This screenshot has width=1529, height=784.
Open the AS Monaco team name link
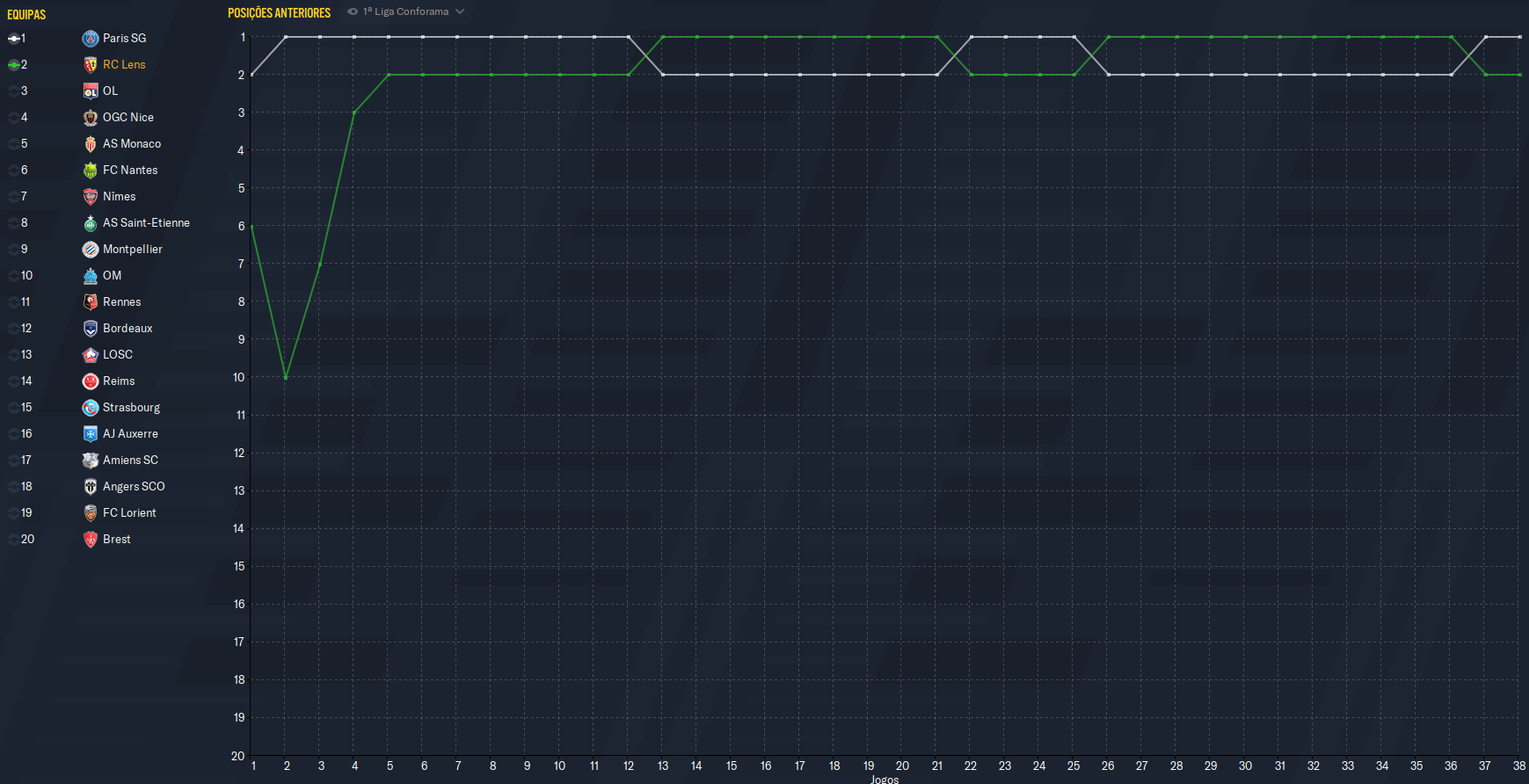132,144
